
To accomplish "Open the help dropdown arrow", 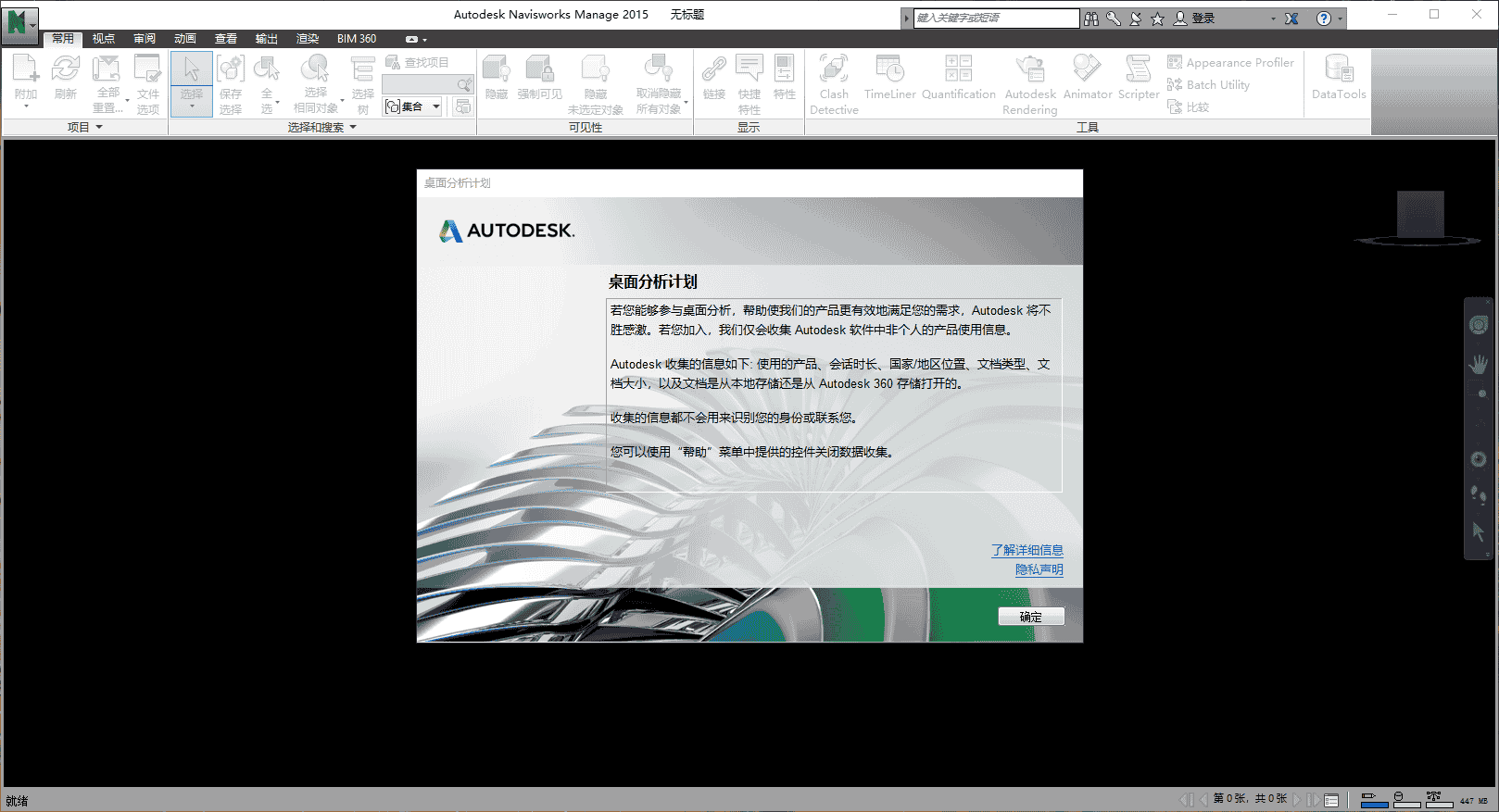I will [1340, 19].
